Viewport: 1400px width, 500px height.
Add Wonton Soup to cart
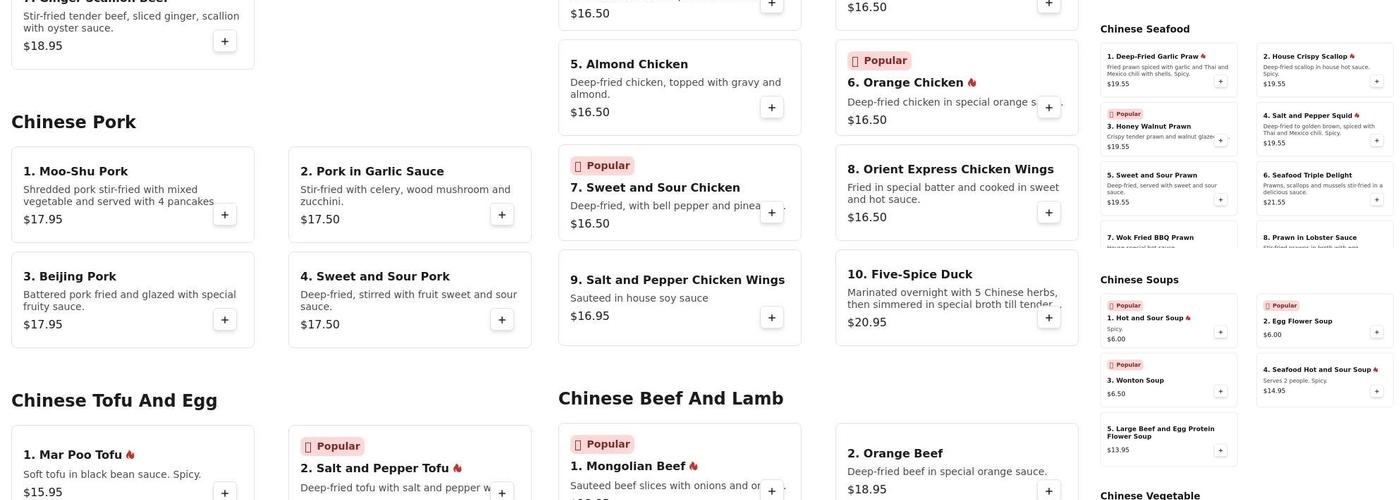coord(1220,391)
